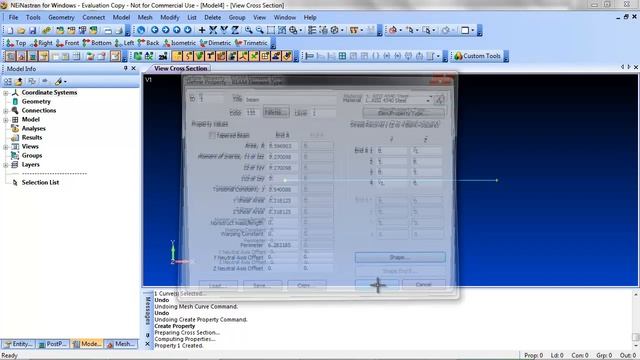Screen dimensions: 640x360
Task: Switch to Right view
Action: click(x=42, y=43)
